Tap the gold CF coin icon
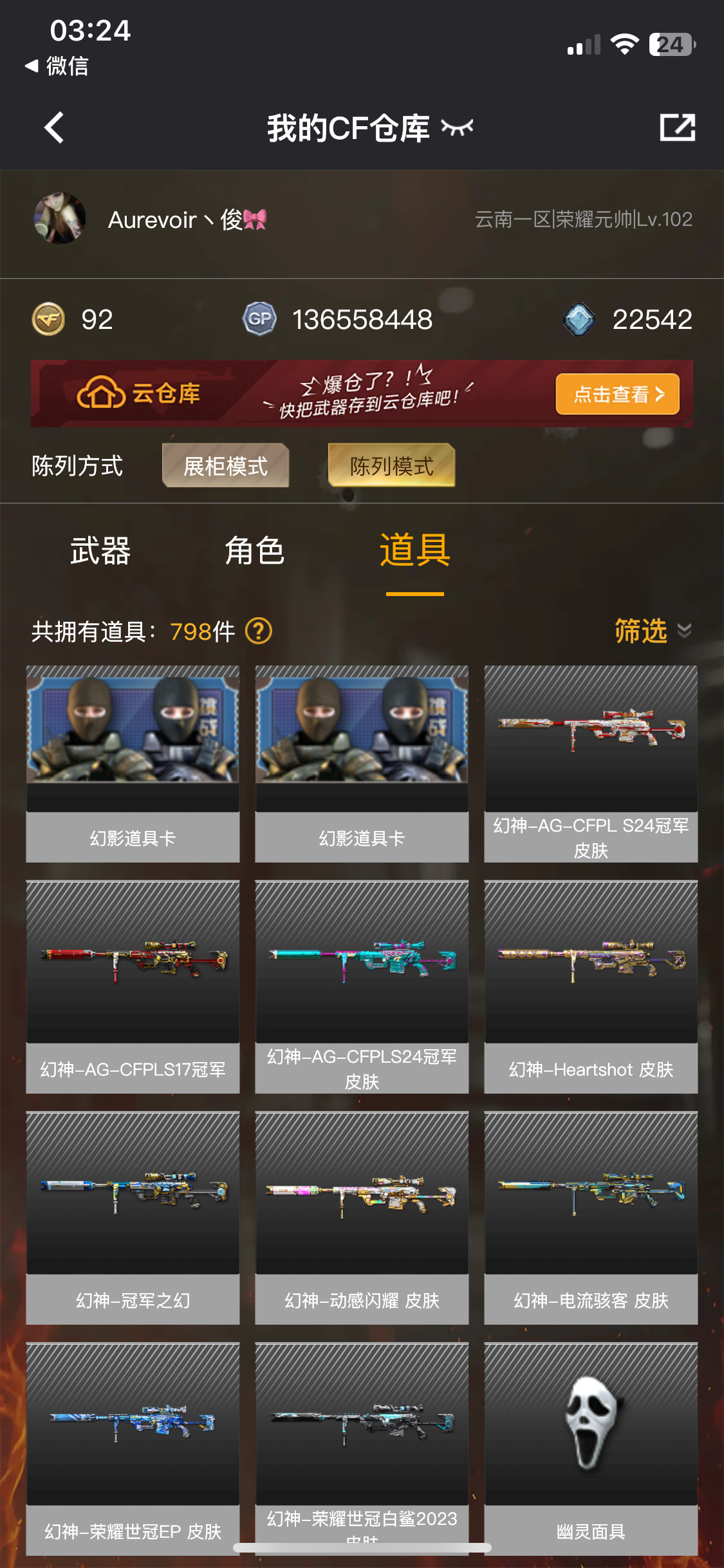This screenshot has height=1568, width=724. pos(48,319)
